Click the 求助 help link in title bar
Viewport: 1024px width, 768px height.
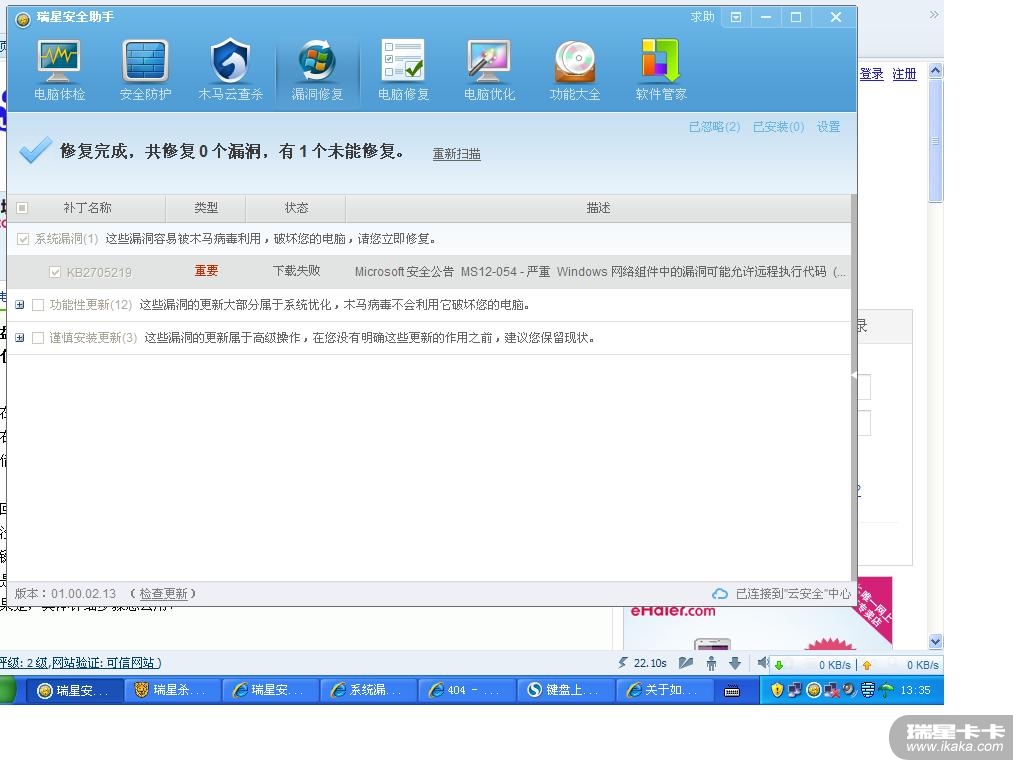pyautogui.click(x=702, y=17)
